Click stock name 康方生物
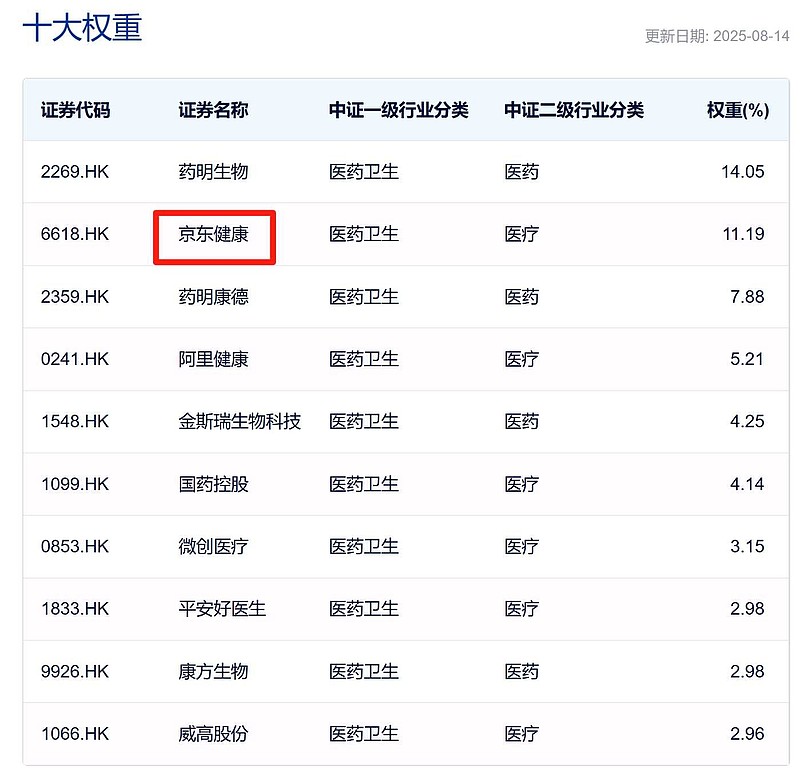The height and width of the screenshot is (774, 800). [x=213, y=671]
